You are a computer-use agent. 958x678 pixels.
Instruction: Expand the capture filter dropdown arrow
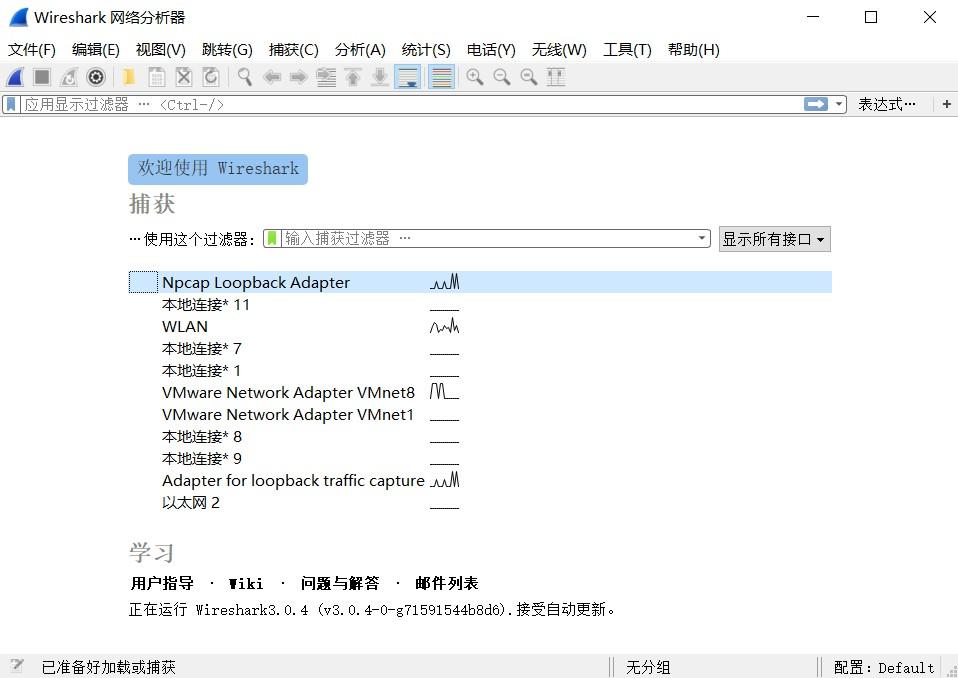coord(702,238)
